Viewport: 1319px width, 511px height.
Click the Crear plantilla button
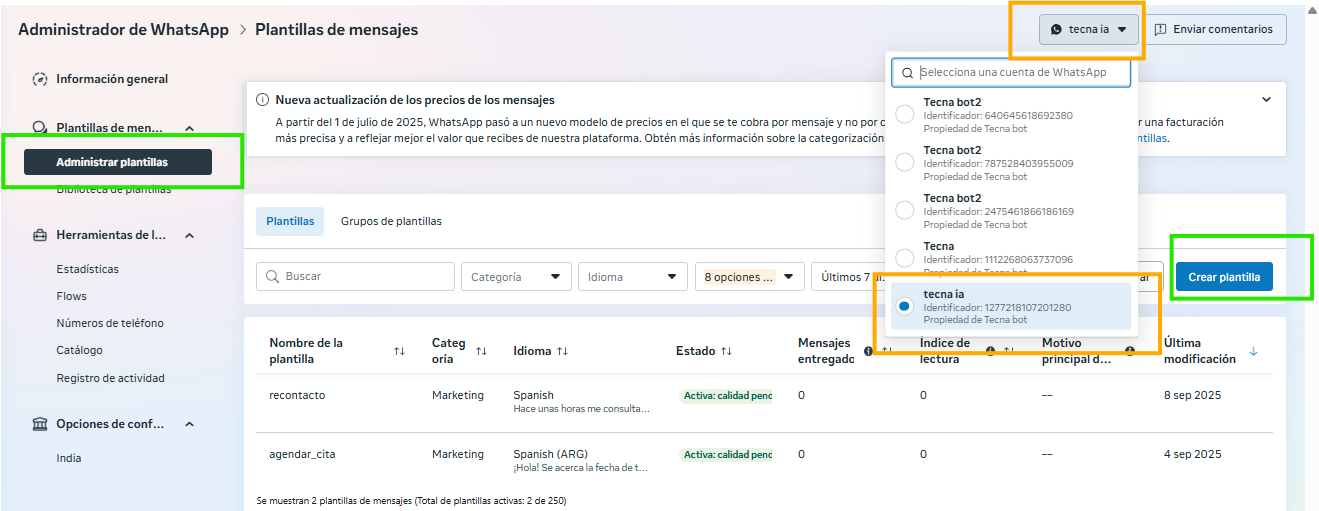(1224, 277)
